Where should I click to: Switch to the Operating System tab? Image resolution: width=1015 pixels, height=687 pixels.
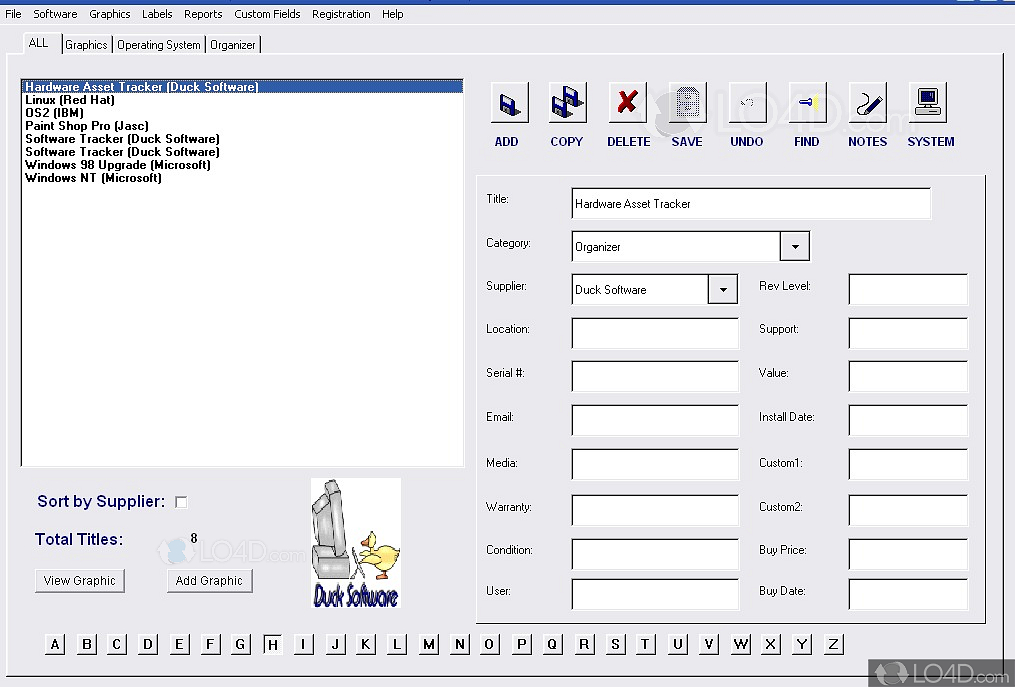click(x=159, y=45)
